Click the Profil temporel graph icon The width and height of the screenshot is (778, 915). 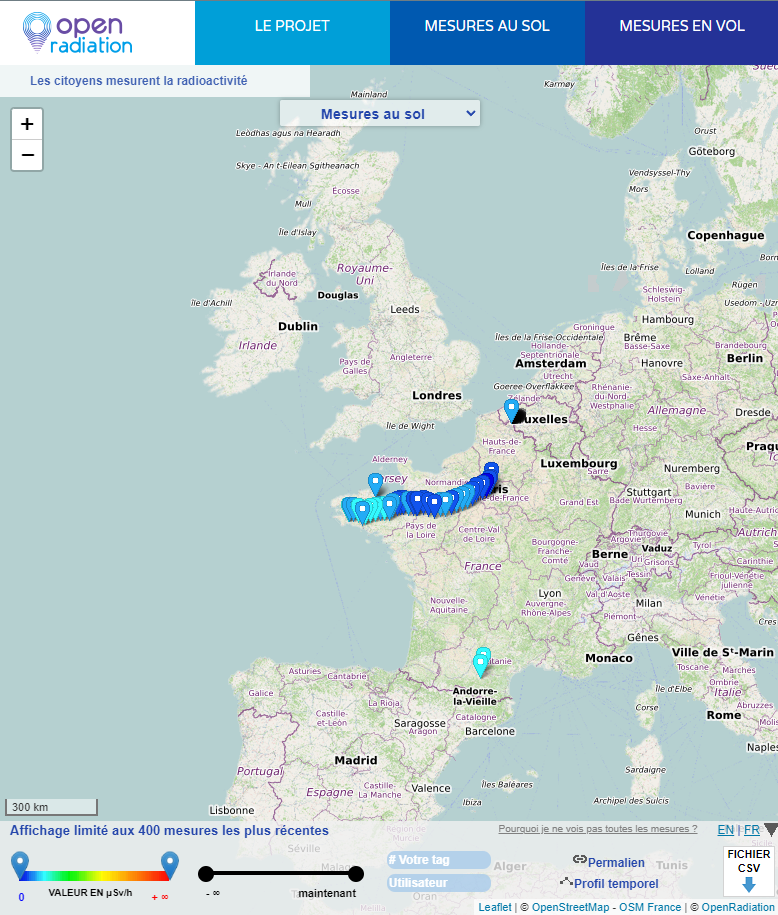tap(566, 882)
